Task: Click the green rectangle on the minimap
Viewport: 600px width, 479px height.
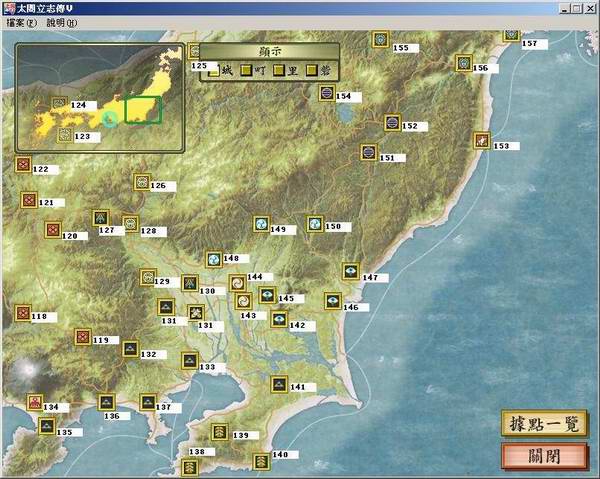Action: [x=143, y=109]
